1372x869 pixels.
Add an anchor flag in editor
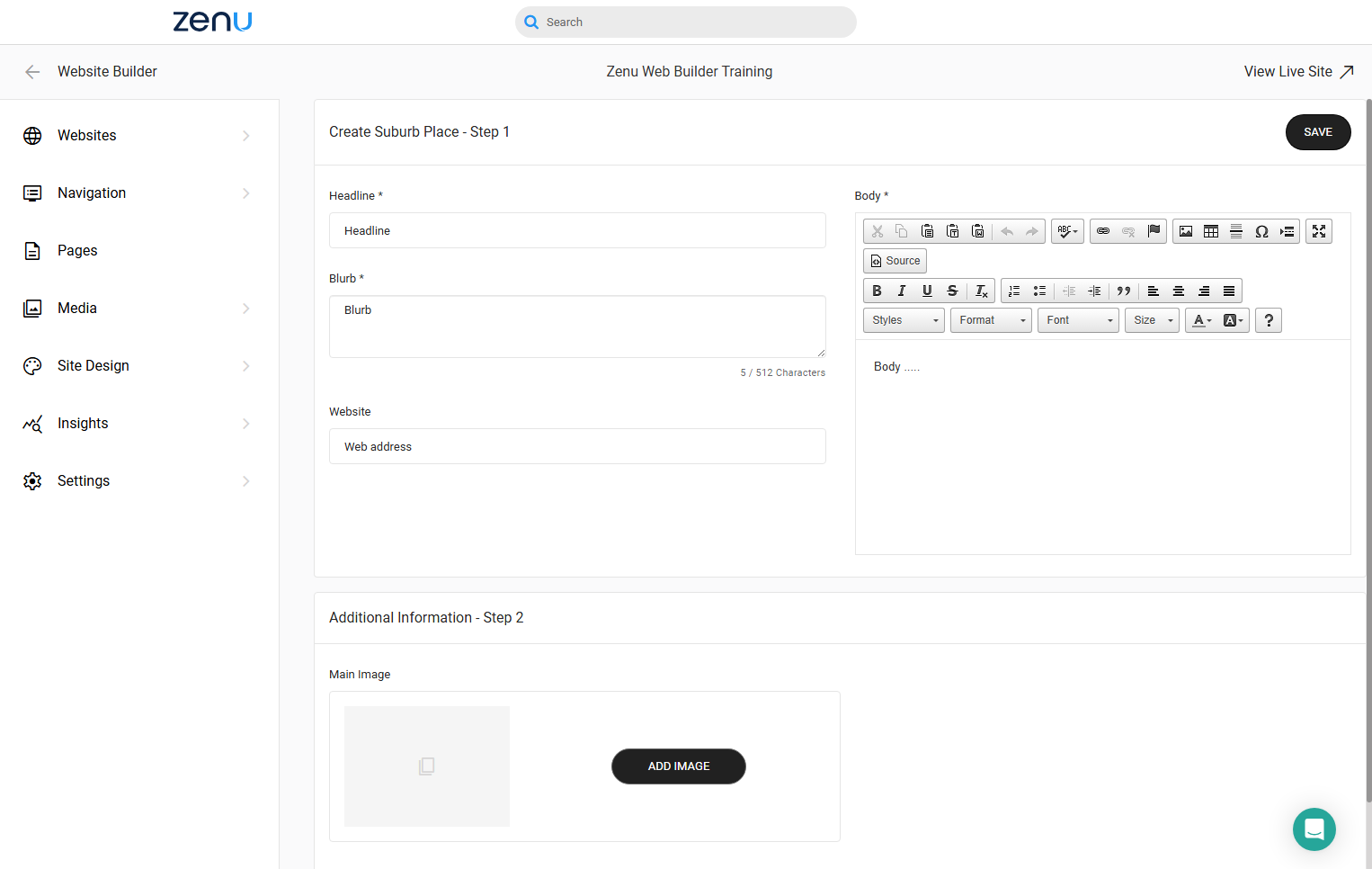click(x=1154, y=231)
